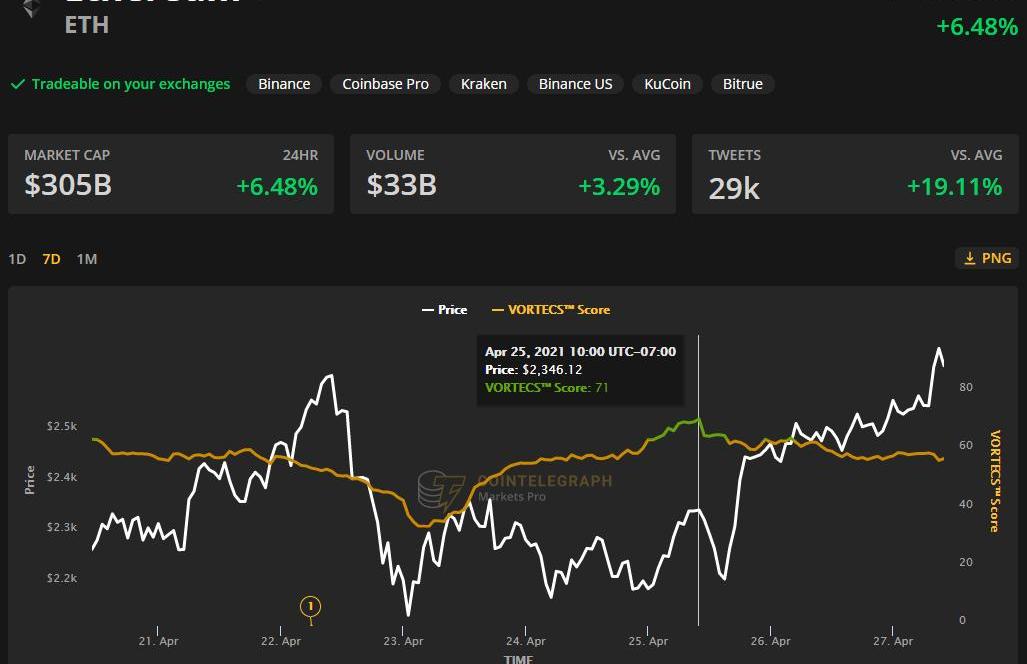Click the green checkmark tradeable icon
Viewport: 1027px width, 664px height.
click(18, 84)
